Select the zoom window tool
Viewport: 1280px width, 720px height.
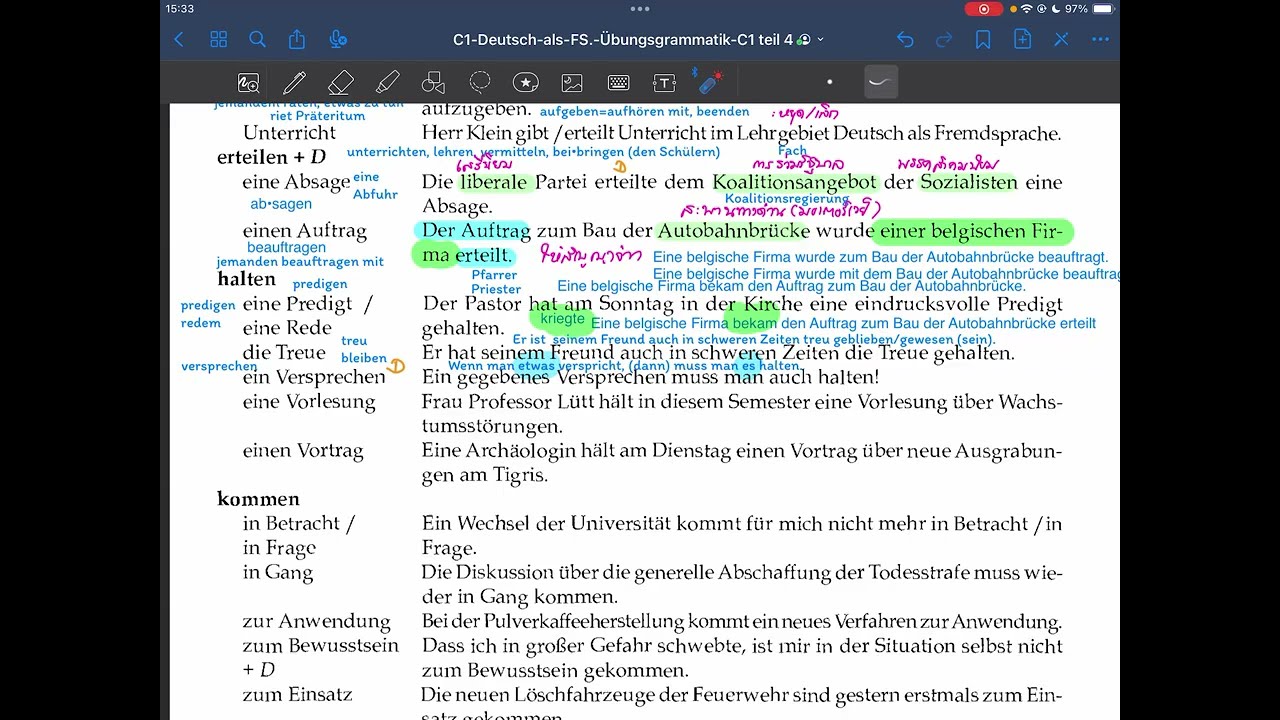tap(248, 82)
